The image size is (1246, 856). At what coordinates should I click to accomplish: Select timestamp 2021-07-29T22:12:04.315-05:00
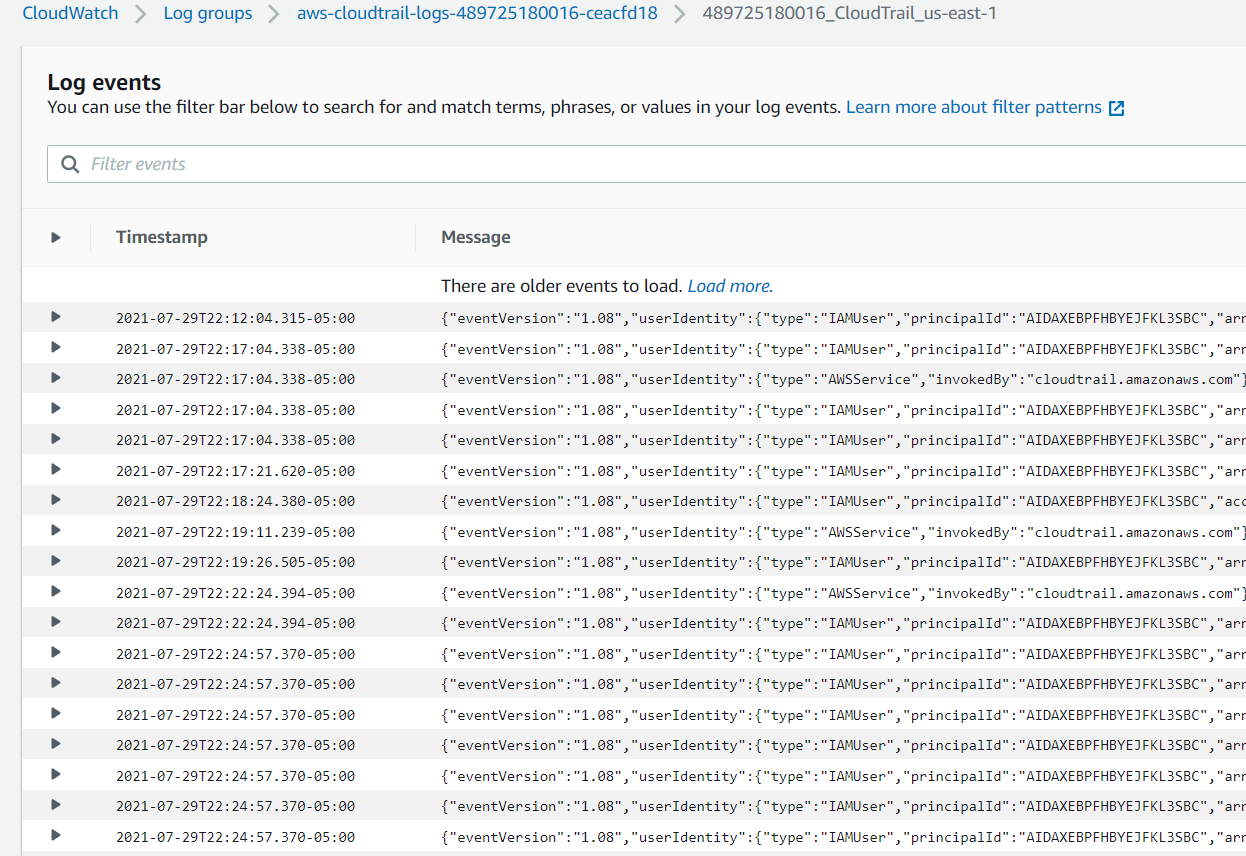pyautogui.click(x=235, y=319)
